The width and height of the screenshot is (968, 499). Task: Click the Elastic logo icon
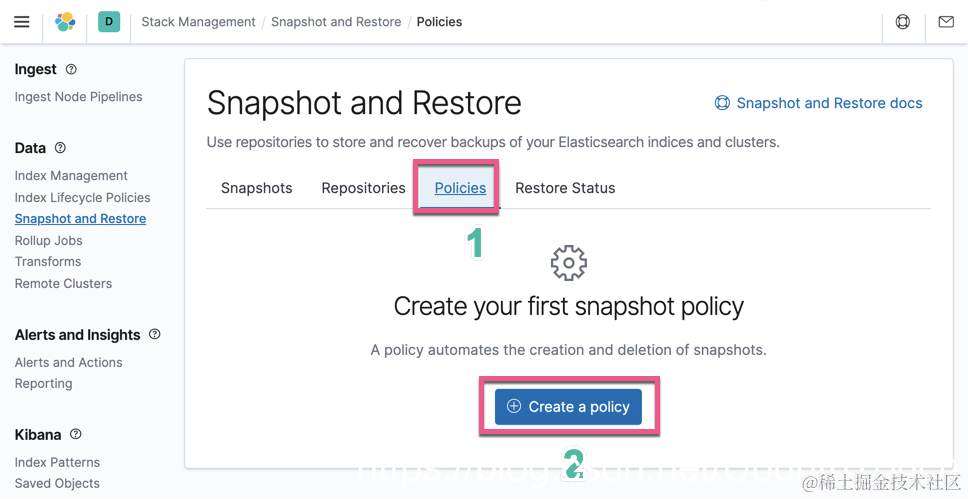(x=65, y=22)
